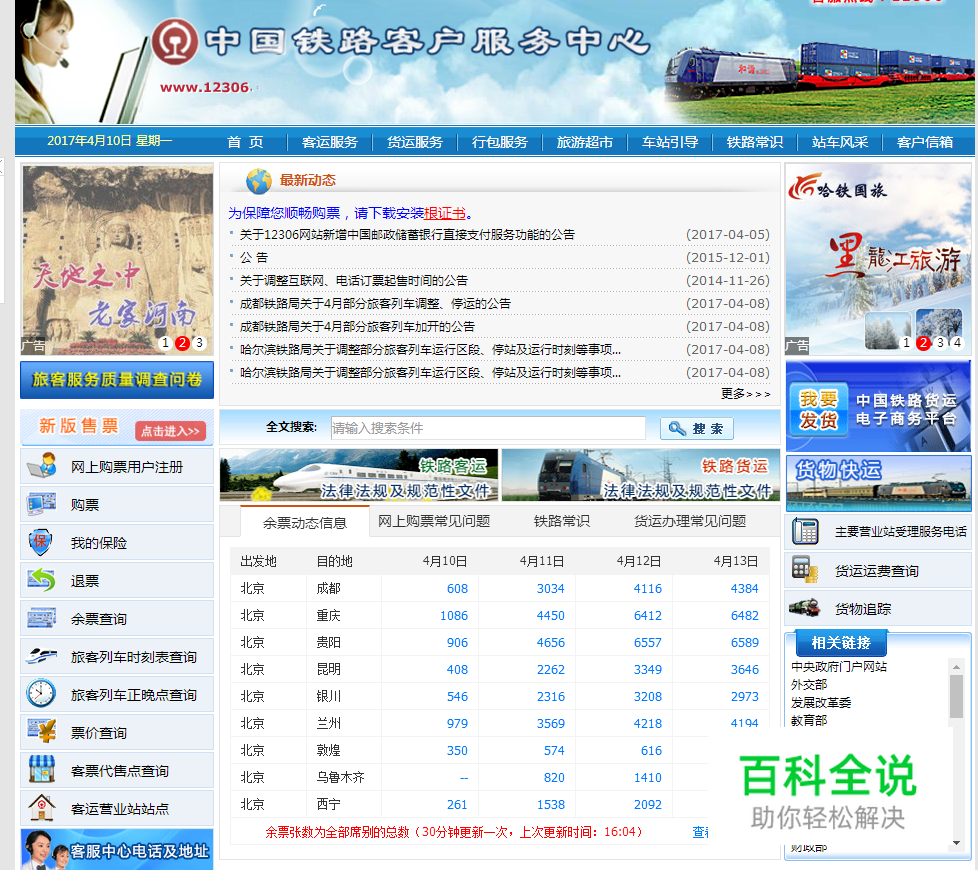The width and height of the screenshot is (978, 870).
Task: Click the remaining tickets query icon
Action: [41, 618]
